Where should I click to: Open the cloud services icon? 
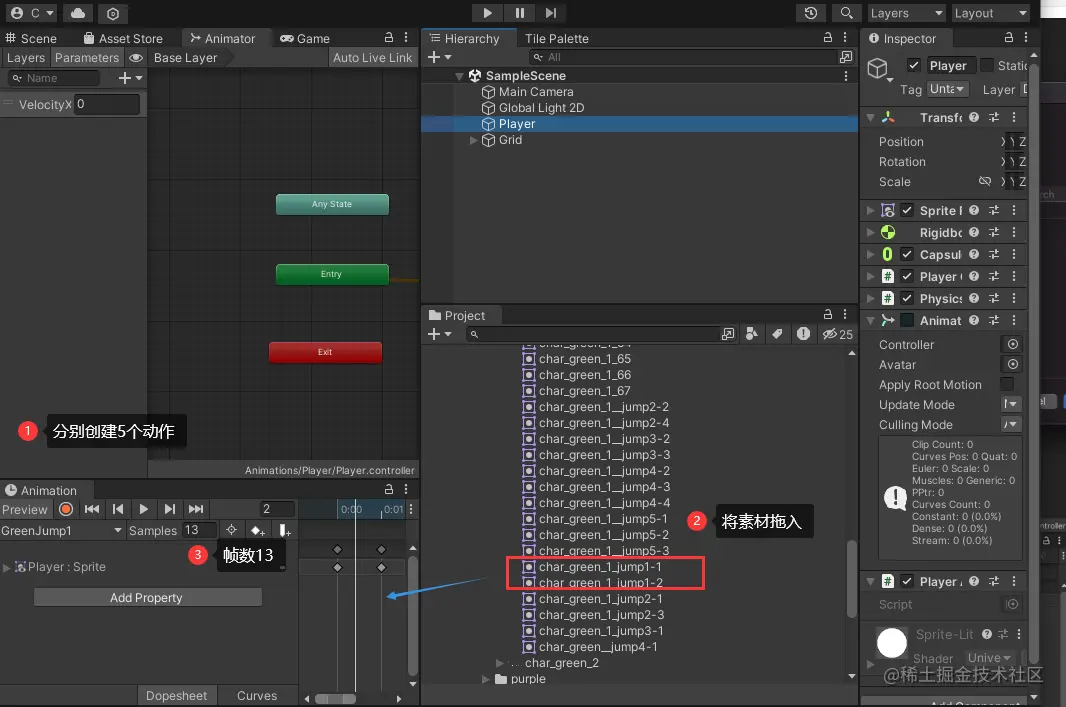point(78,13)
